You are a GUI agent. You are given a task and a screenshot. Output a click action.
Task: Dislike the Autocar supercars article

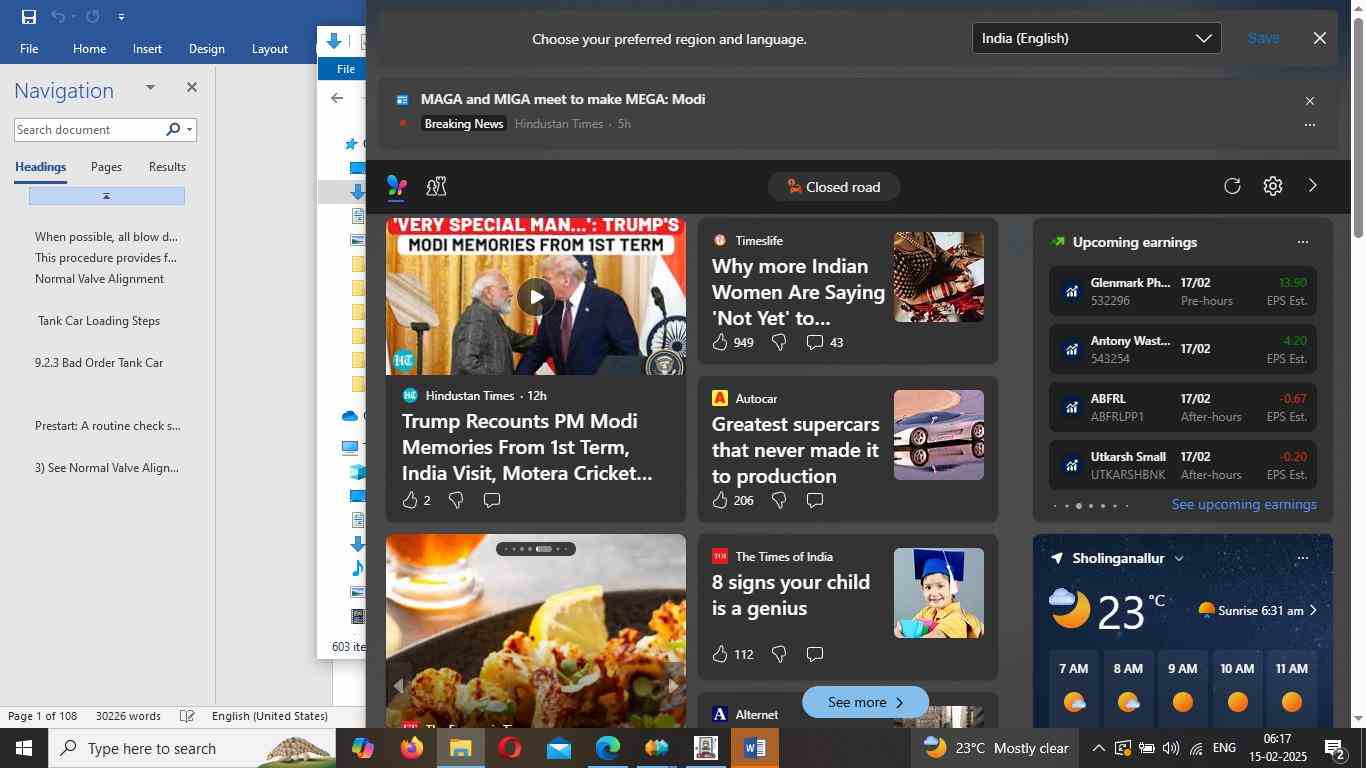(779, 500)
